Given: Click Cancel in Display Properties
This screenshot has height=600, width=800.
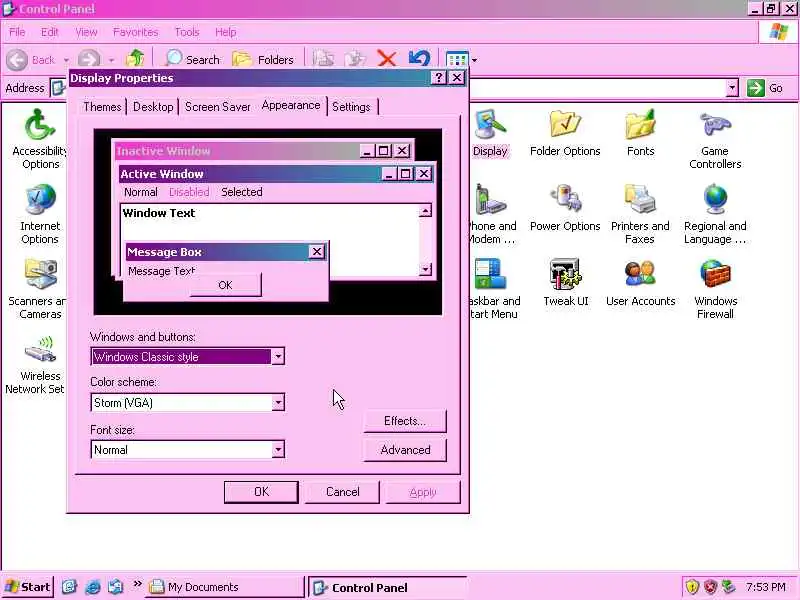Looking at the screenshot, I should click(342, 492).
